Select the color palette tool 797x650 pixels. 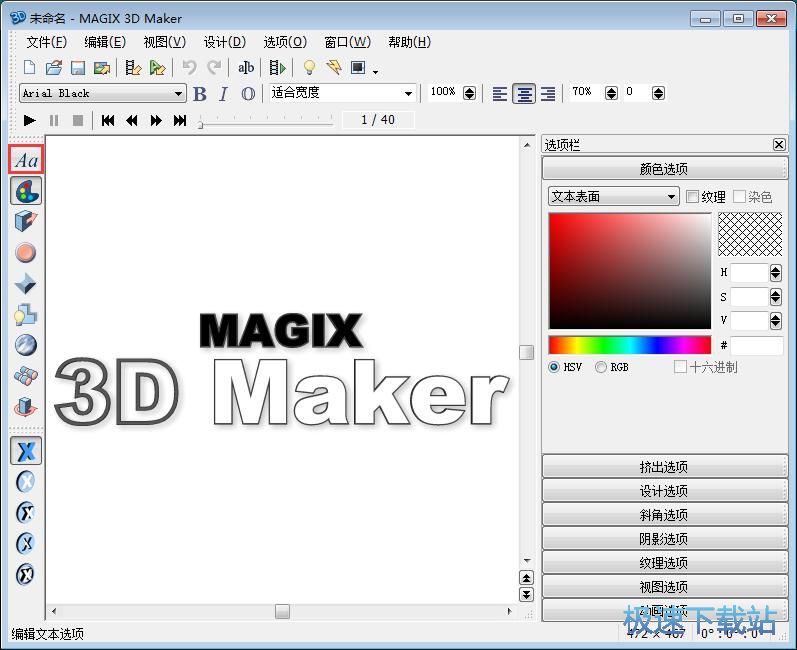(26, 191)
